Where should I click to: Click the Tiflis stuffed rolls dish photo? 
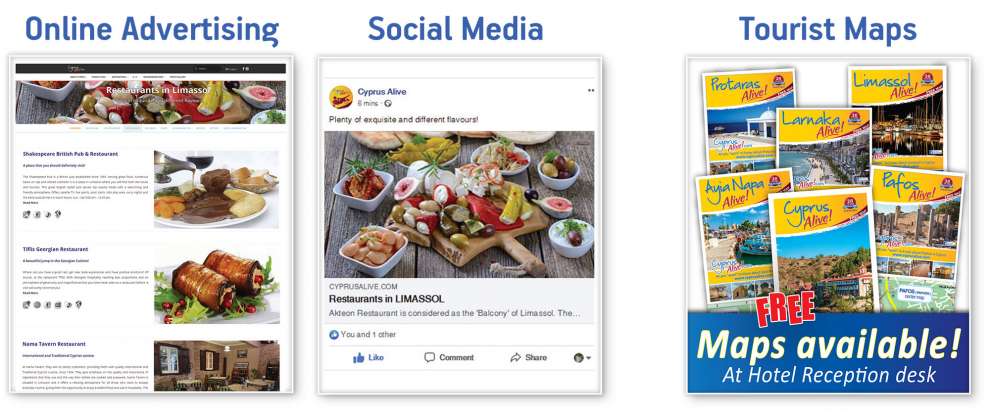point(217,284)
